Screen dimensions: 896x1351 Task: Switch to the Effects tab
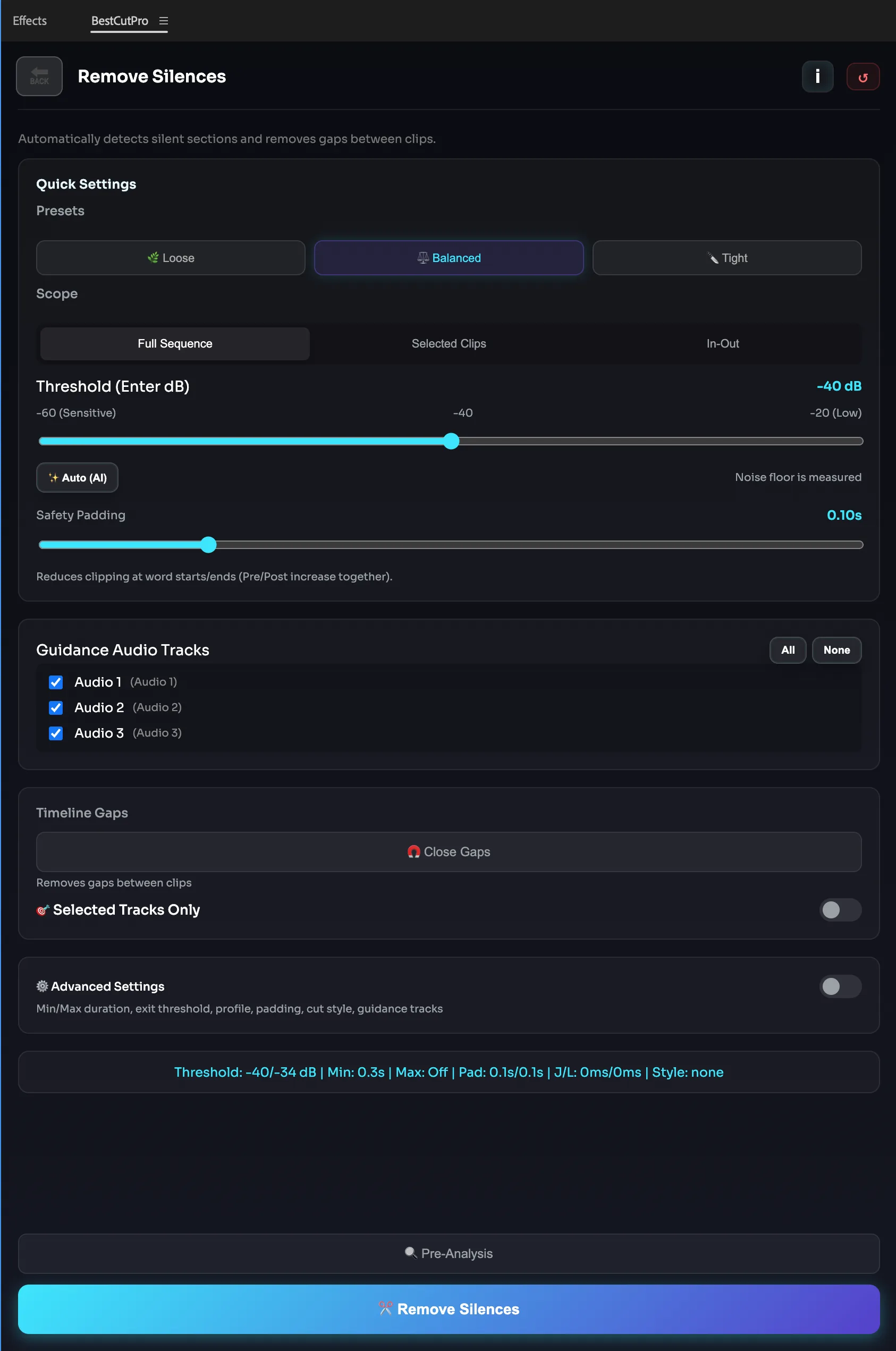pyautogui.click(x=29, y=20)
